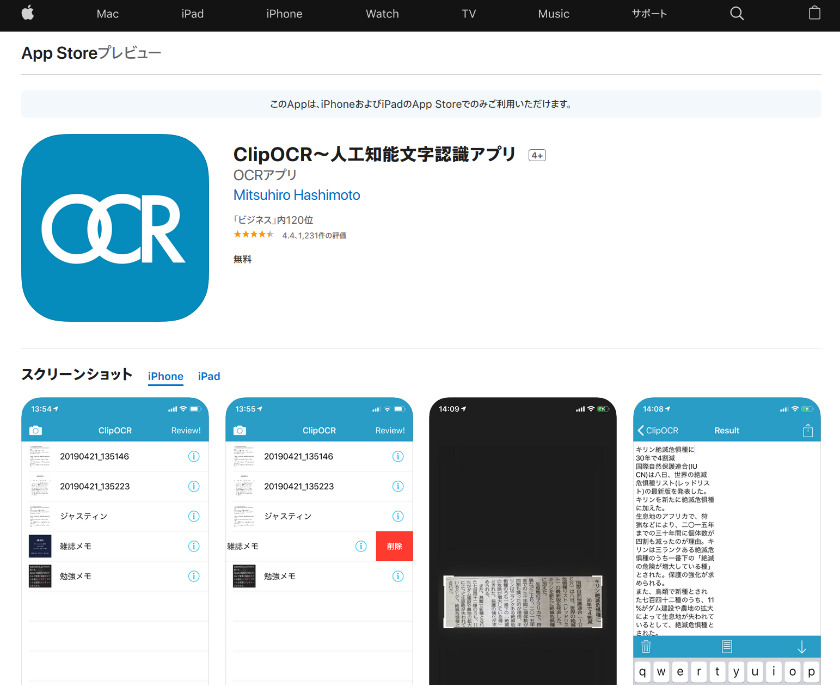The height and width of the screenshot is (685, 840).
Task: Click the 無料 price label
Action: [x=242, y=259]
